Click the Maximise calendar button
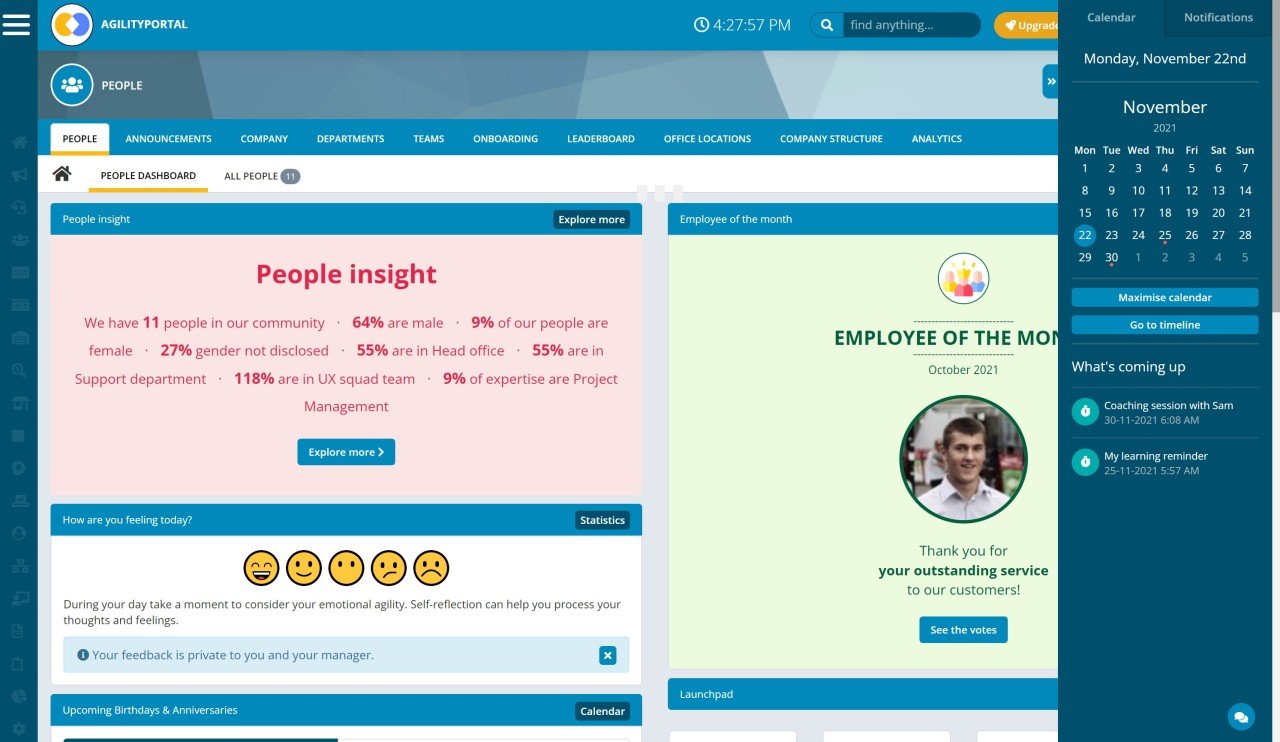 point(1164,297)
